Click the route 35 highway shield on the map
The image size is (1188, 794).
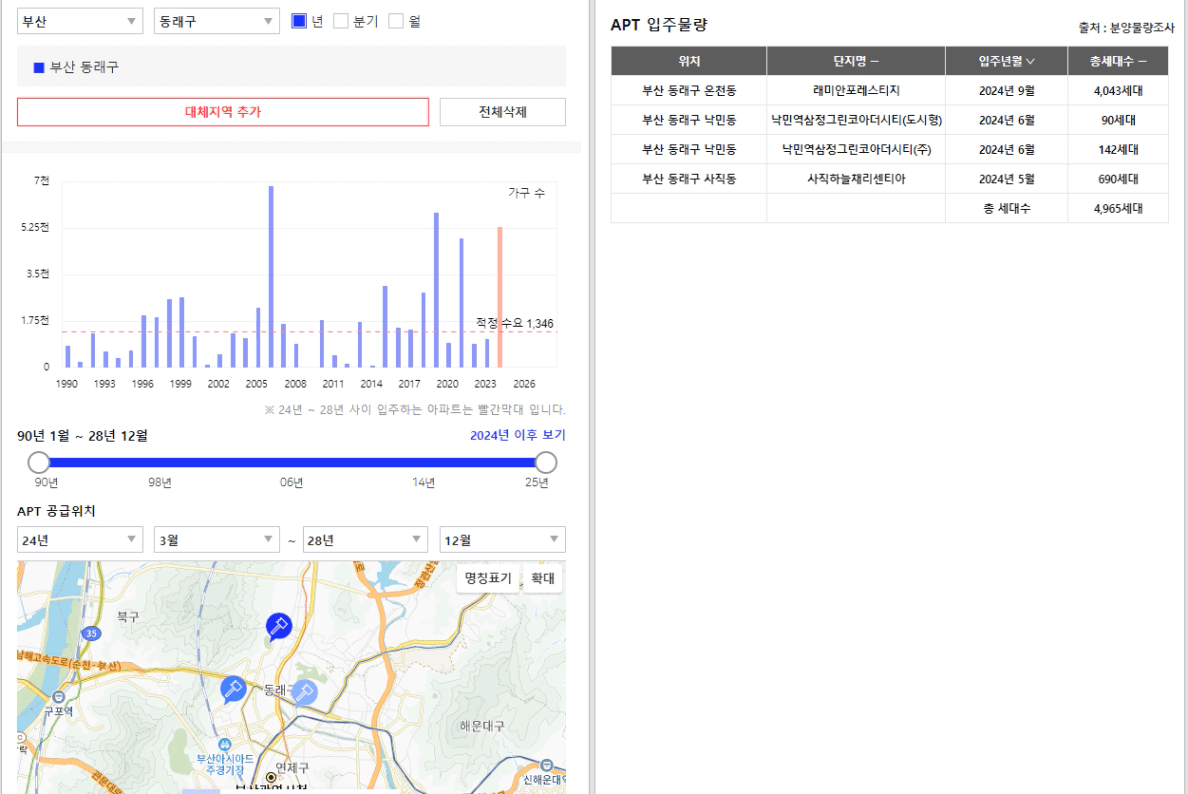coord(92,633)
